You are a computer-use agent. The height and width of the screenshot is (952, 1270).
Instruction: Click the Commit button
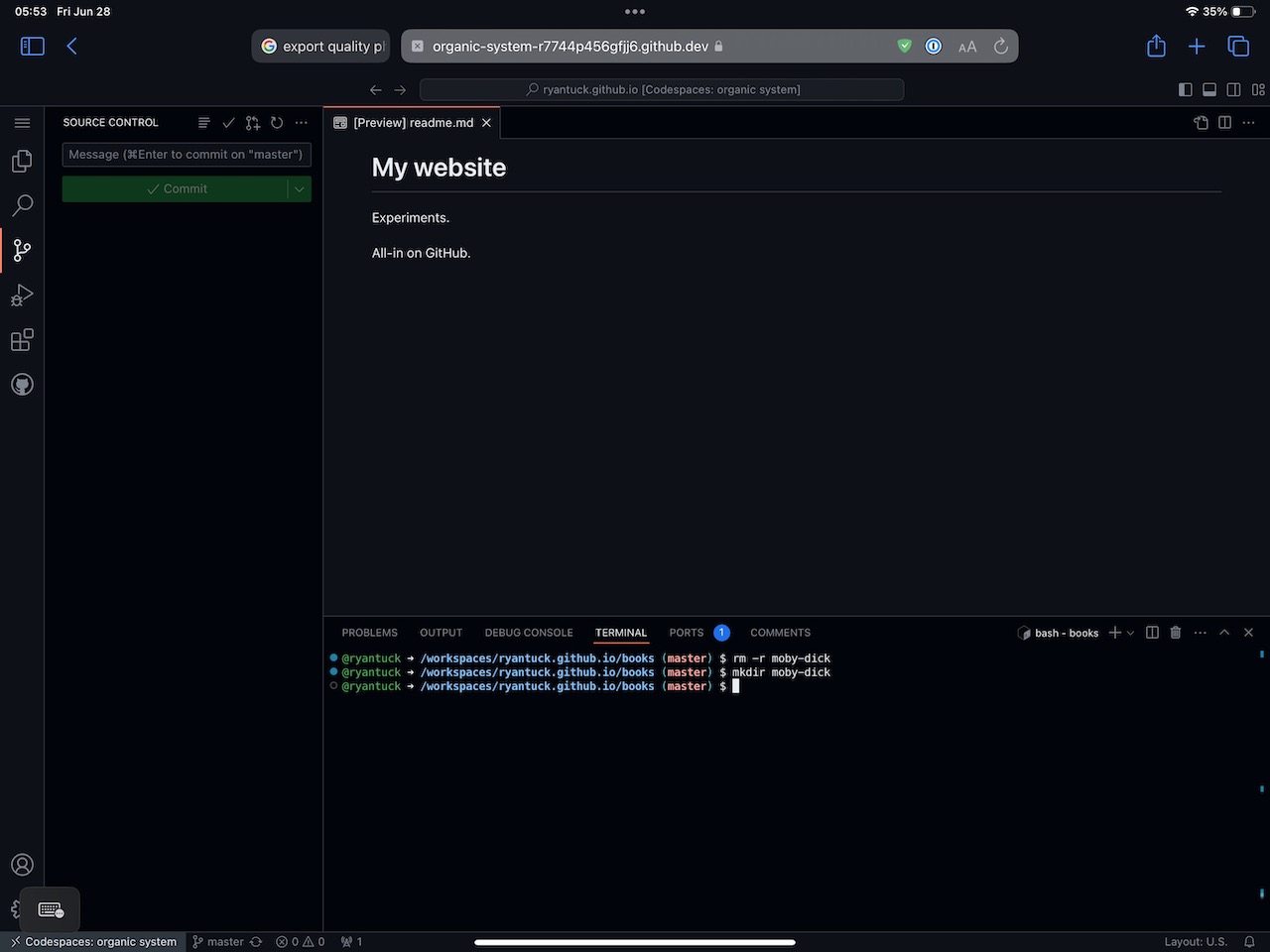pyautogui.click(x=176, y=189)
